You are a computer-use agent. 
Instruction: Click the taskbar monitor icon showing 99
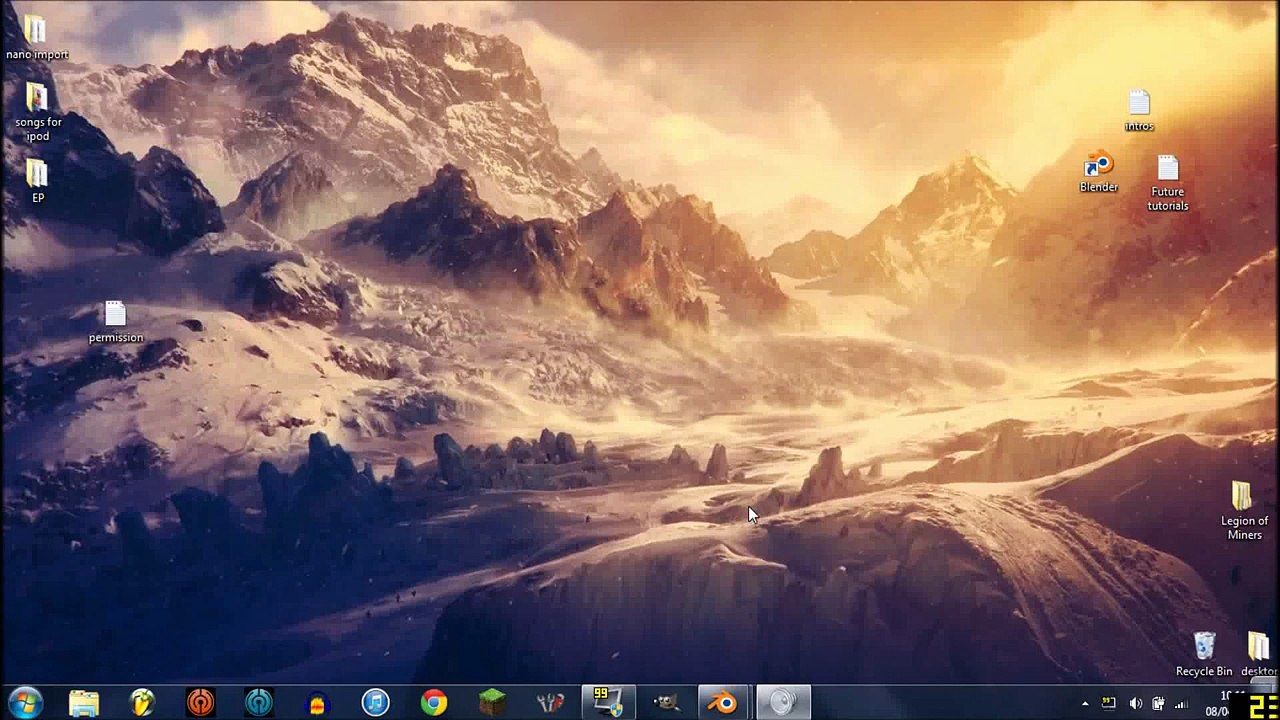click(x=608, y=702)
